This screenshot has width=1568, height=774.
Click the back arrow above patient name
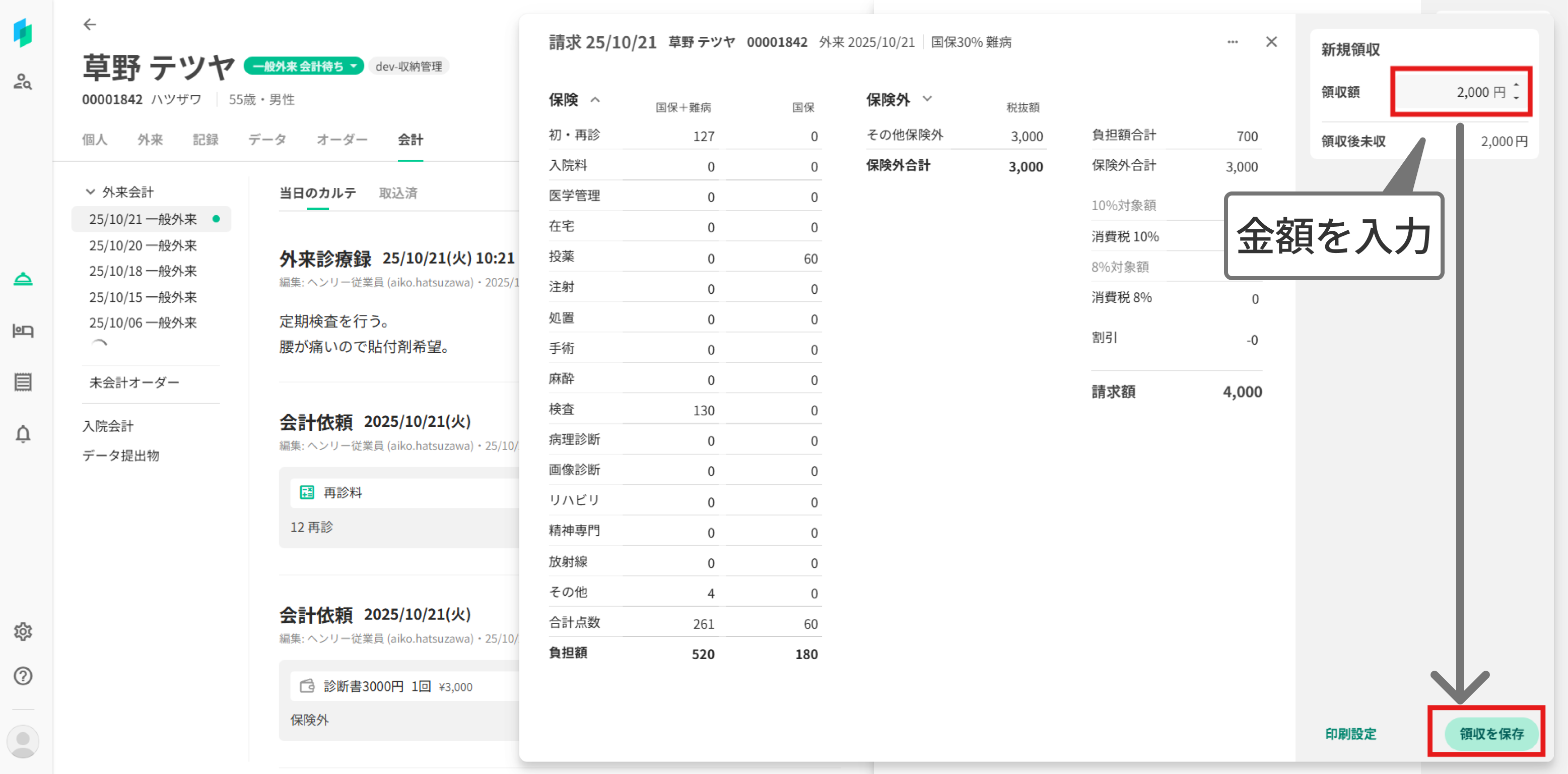click(90, 24)
